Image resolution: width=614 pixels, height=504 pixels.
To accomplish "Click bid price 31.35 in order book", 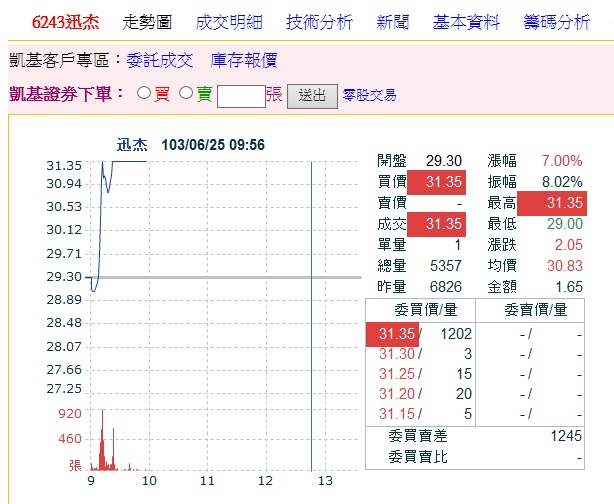I will pyautogui.click(x=392, y=334).
